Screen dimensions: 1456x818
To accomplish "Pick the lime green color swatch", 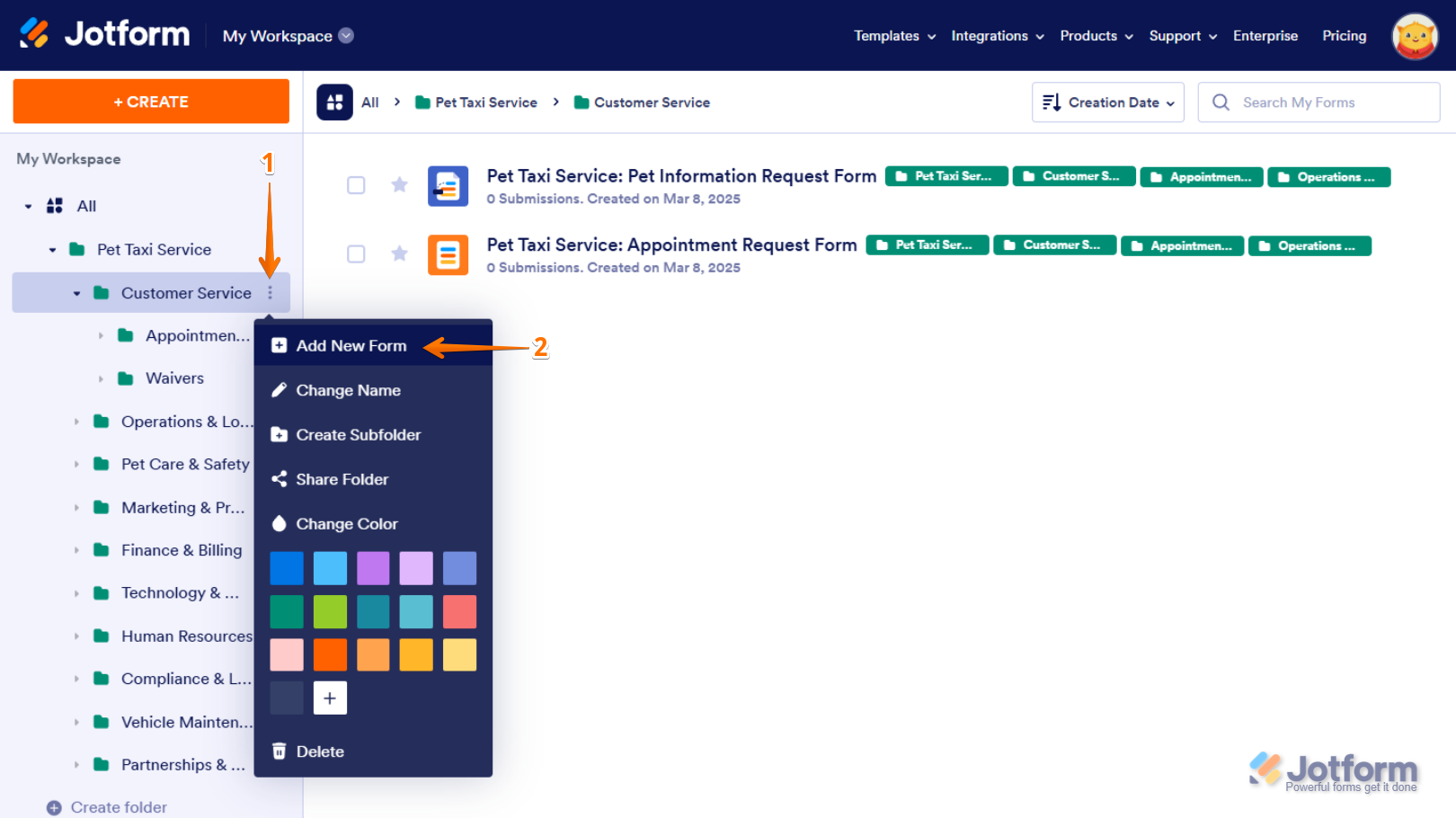I will point(330,611).
